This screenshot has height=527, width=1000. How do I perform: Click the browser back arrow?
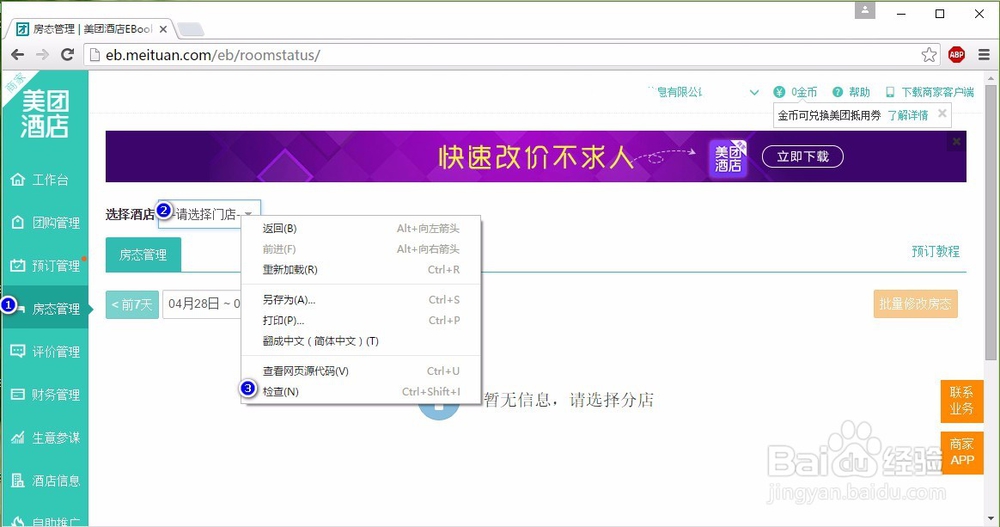[18, 55]
